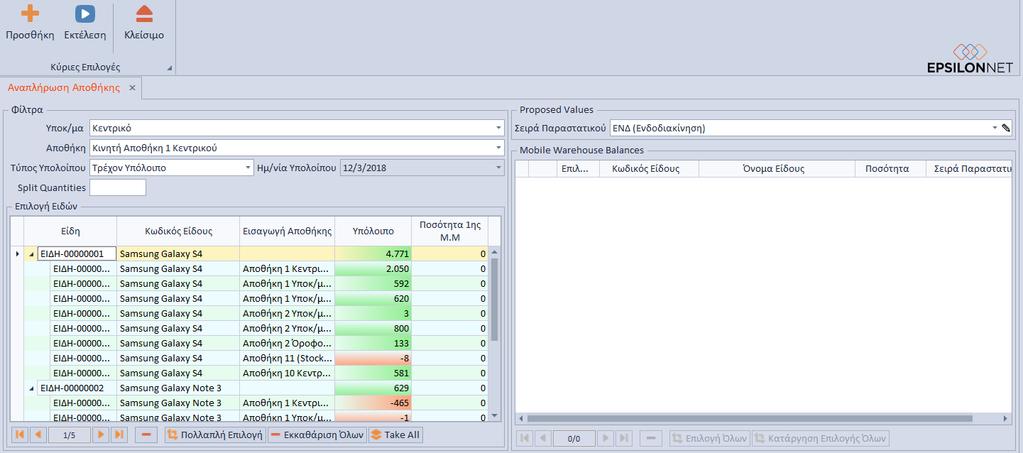Click the balance cell 2.050

point(373,268)
